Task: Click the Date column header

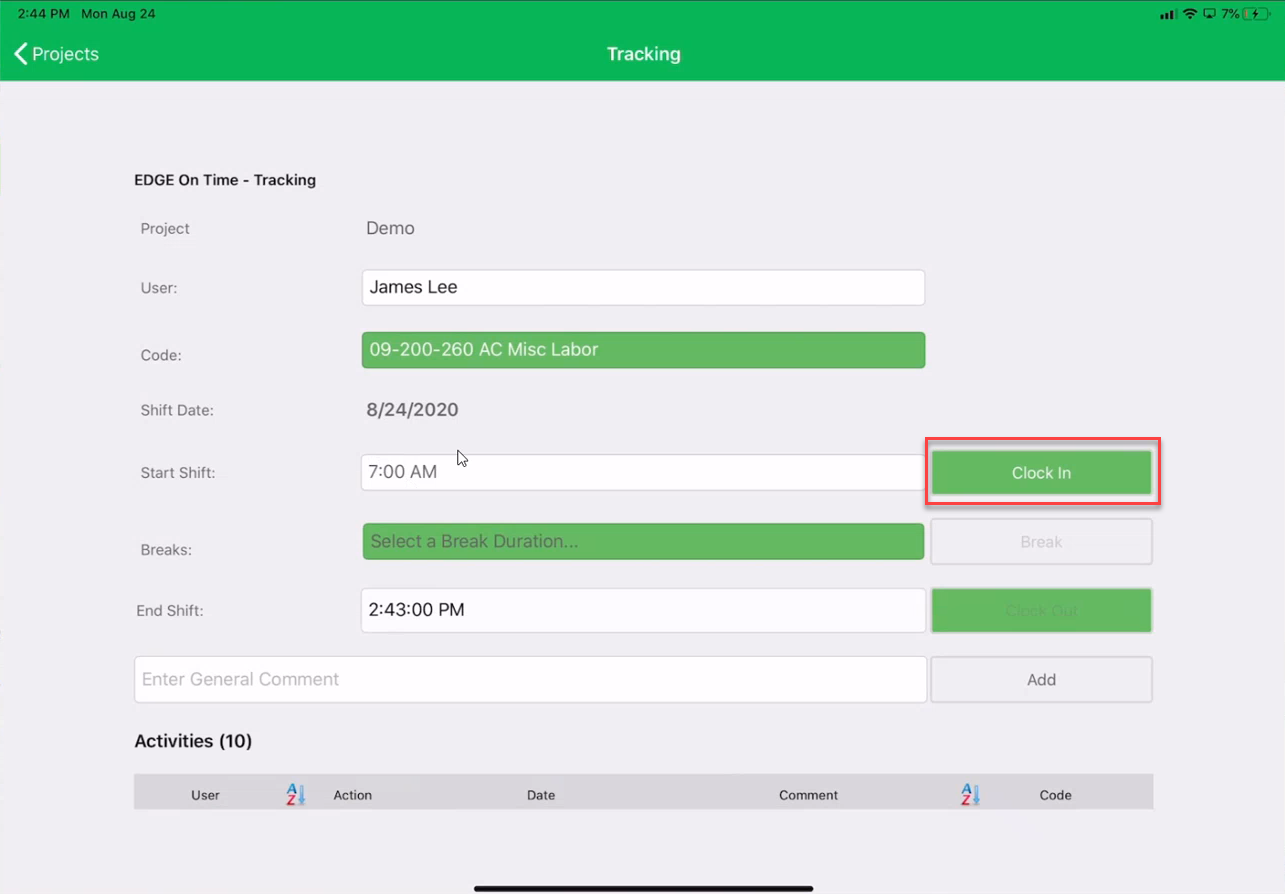Action: point(541,795)
